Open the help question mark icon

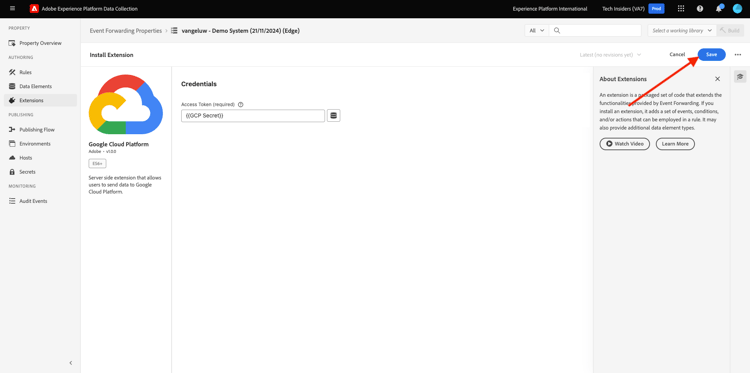tap(700, 9)
